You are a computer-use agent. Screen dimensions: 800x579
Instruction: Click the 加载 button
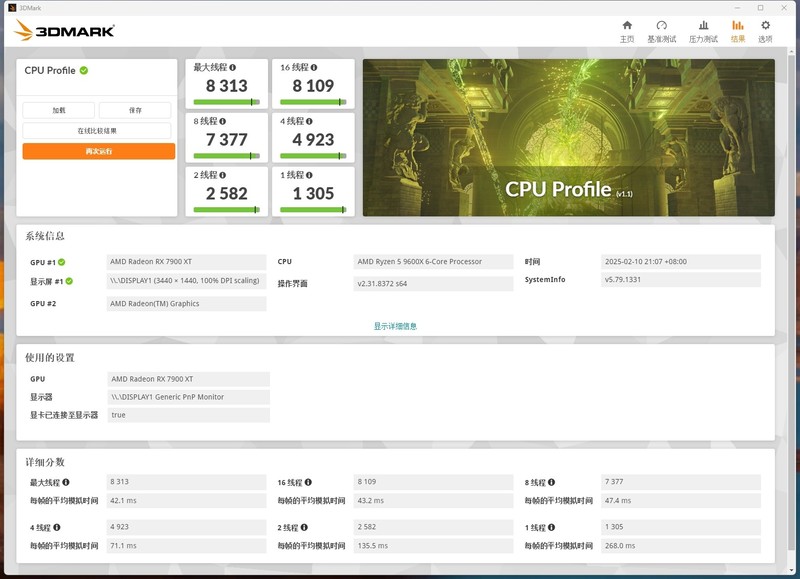pyautogui.click(x=57, y=110)
